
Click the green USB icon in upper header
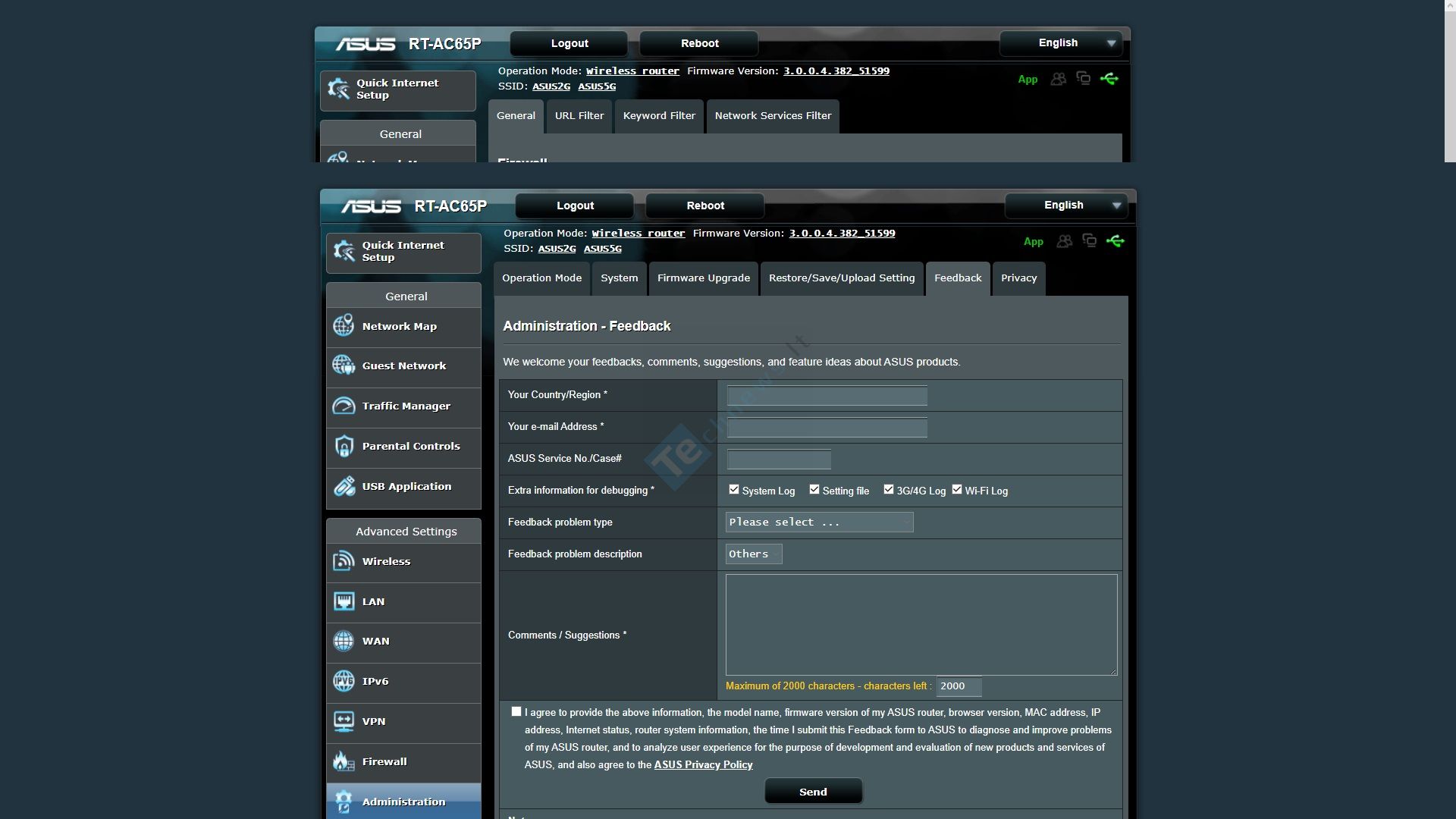click(1109, 79)
